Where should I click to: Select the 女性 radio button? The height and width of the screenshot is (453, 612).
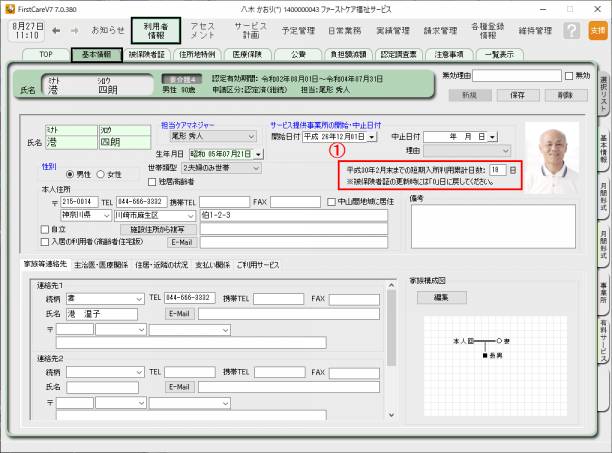coord(98,173)
